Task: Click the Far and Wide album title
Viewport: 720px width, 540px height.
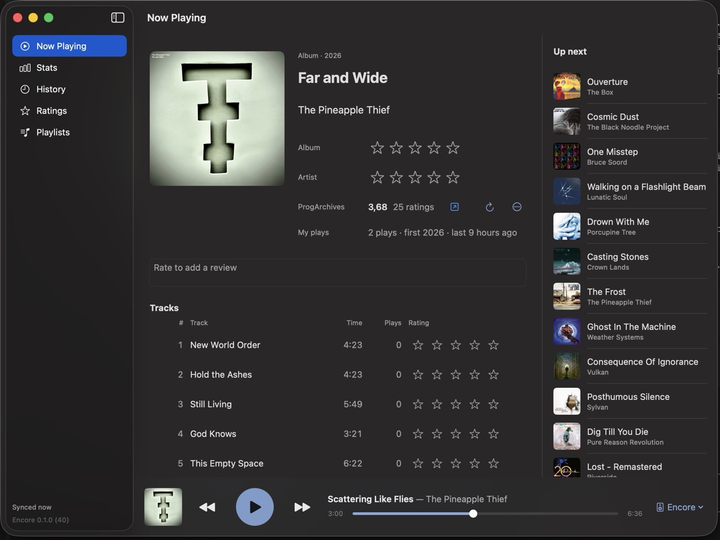Action: 343,78
